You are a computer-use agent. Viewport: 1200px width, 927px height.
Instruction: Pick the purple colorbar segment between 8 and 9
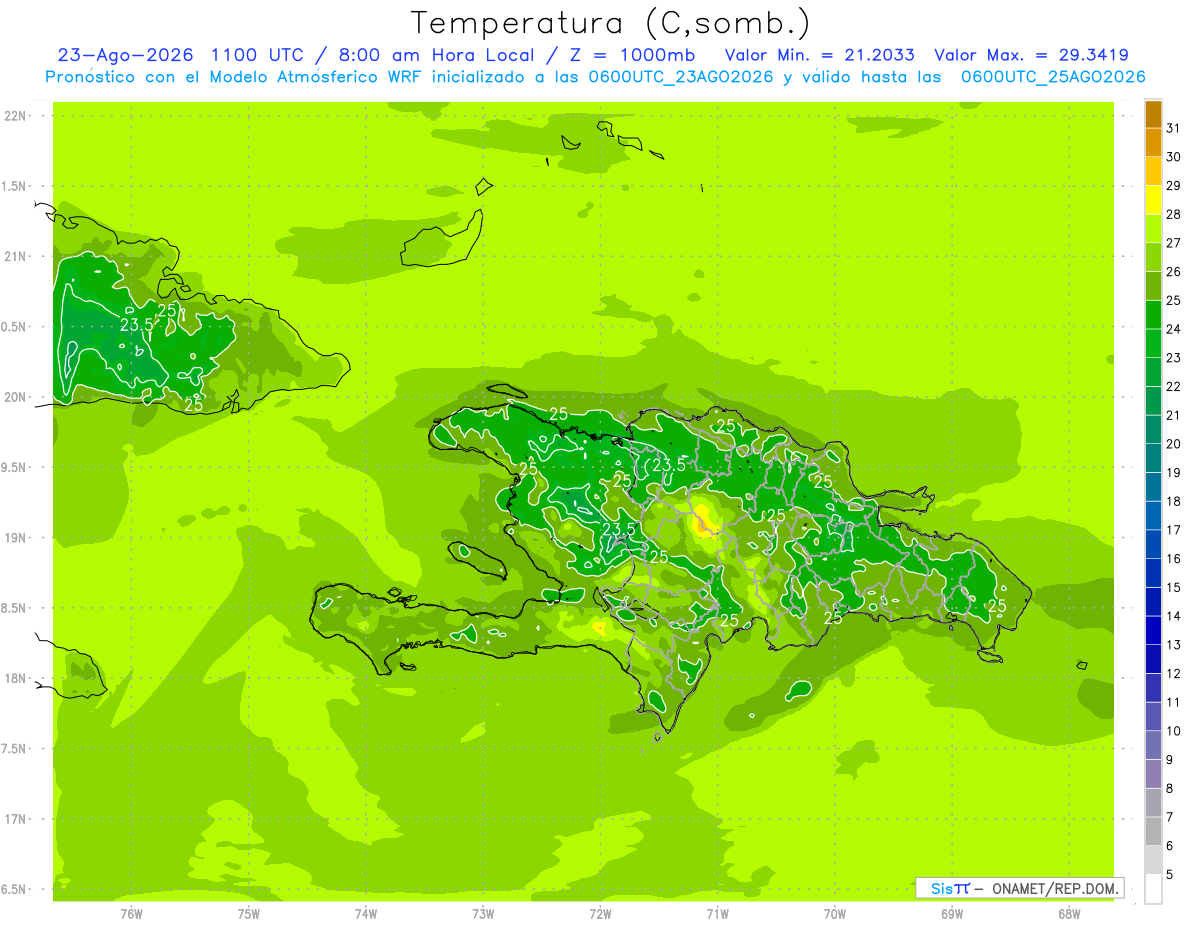(x=1153, y=774)
